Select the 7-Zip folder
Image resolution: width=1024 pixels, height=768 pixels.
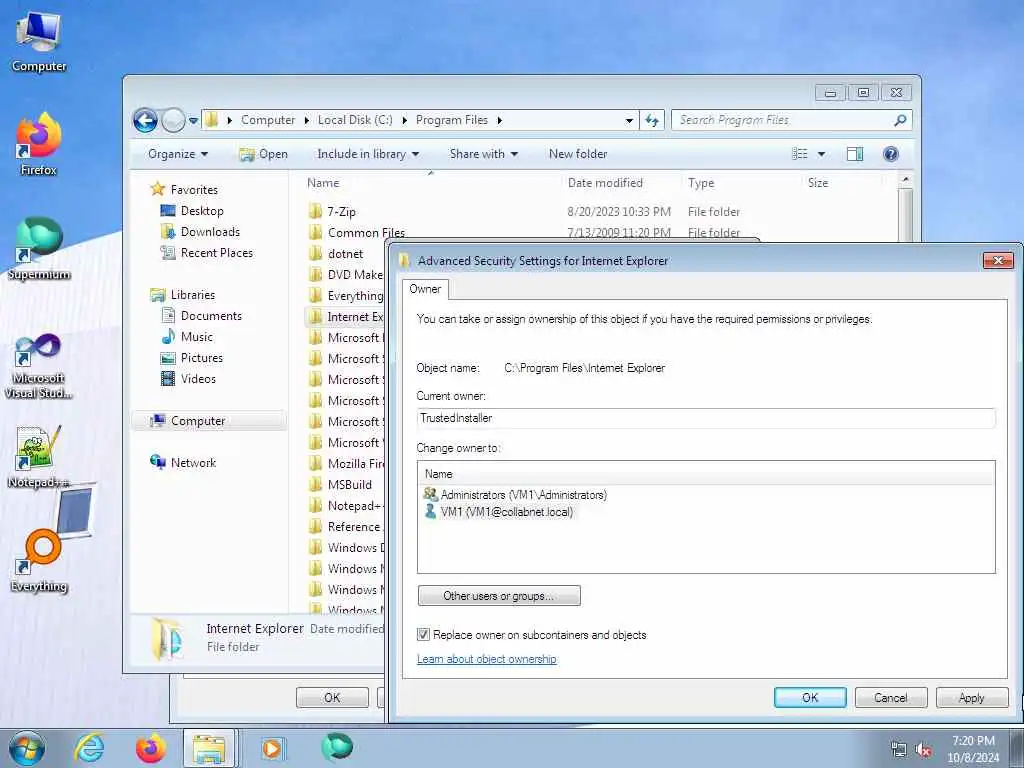click(x=341, y=212)
